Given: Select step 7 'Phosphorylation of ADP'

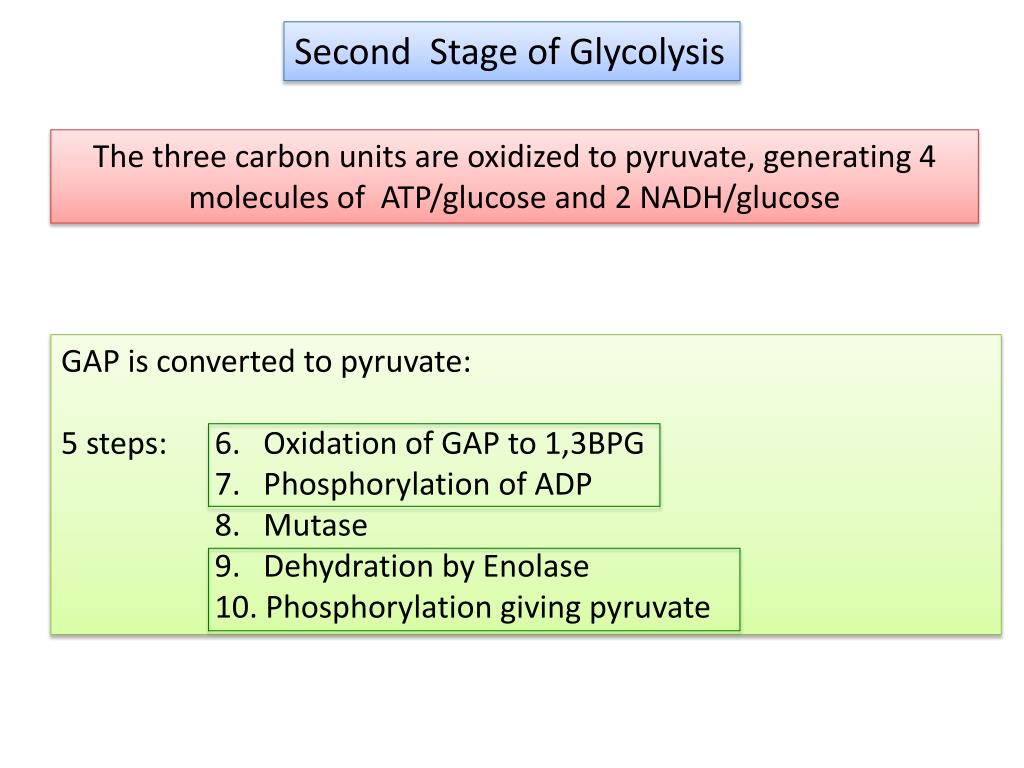Looking at the screenshot, I should tap(403, 485).
